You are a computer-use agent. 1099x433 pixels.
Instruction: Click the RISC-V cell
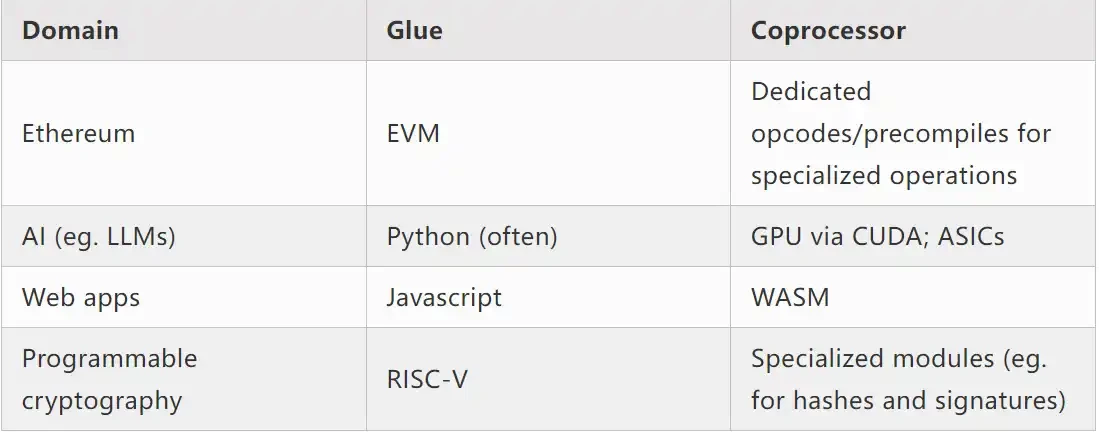click(427, 380)
